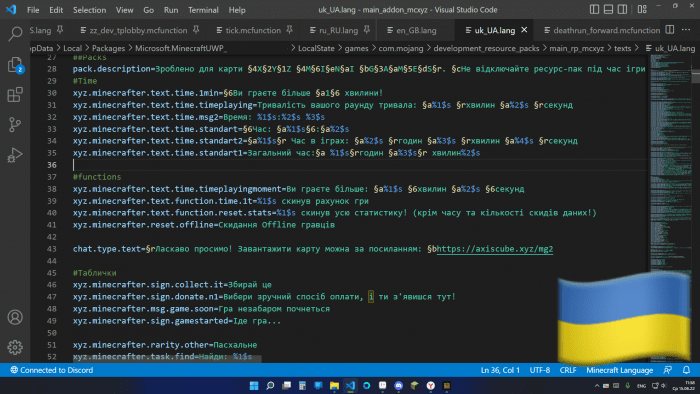
Task: Expand the games breadcrumb
Action: 356,48
